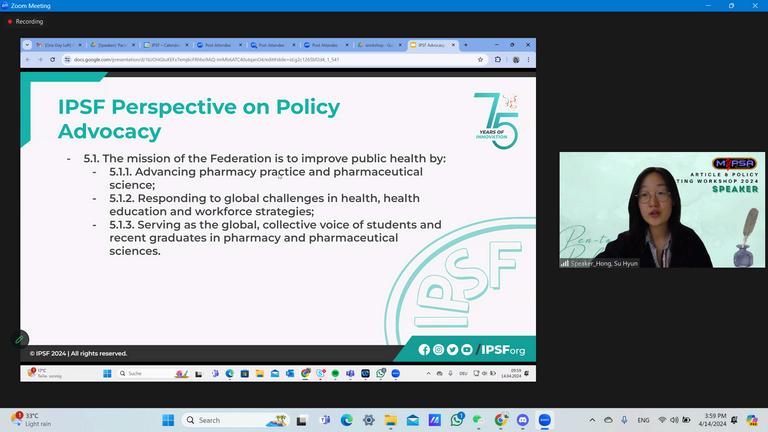Open Discord from the taskbar
768x432 pixels.
(x=523, y=420)
